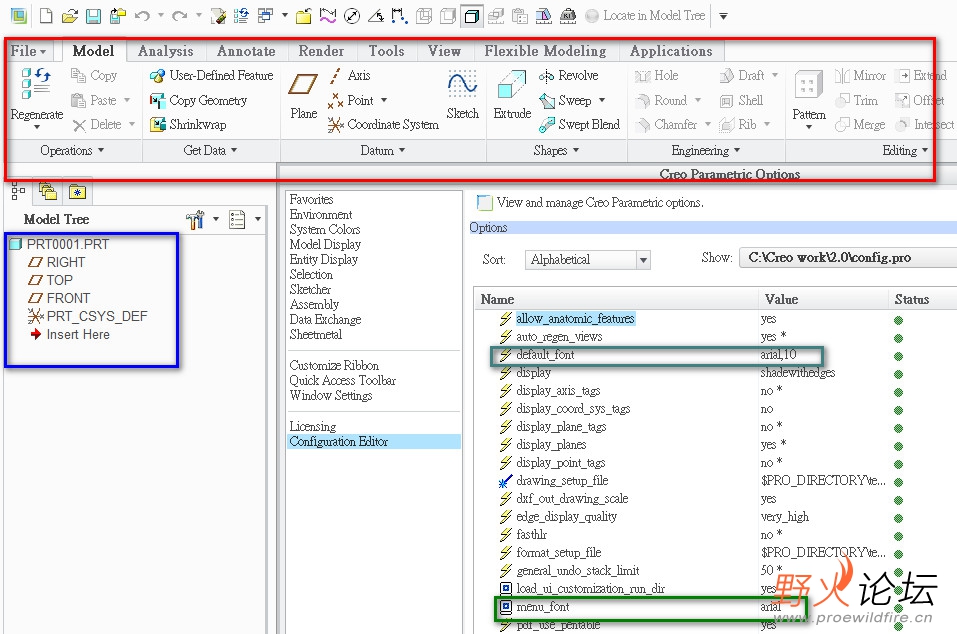Open the Operations group dropdown
957x634 pixels.
click(x=72, y=151)
